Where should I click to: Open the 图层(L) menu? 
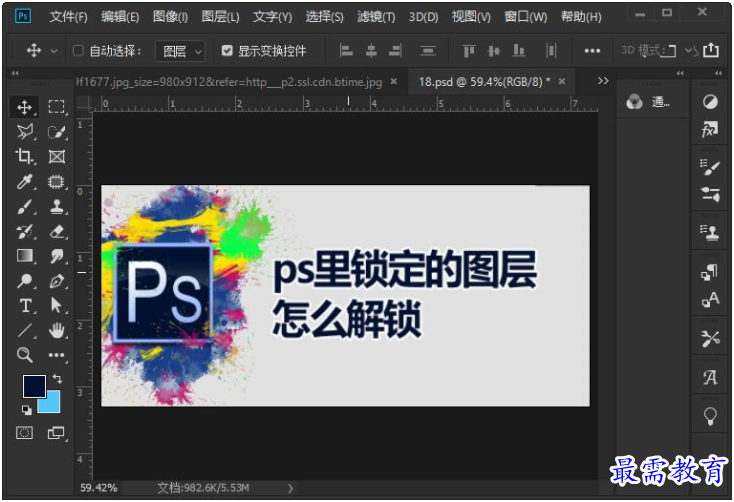coord(220,17)
